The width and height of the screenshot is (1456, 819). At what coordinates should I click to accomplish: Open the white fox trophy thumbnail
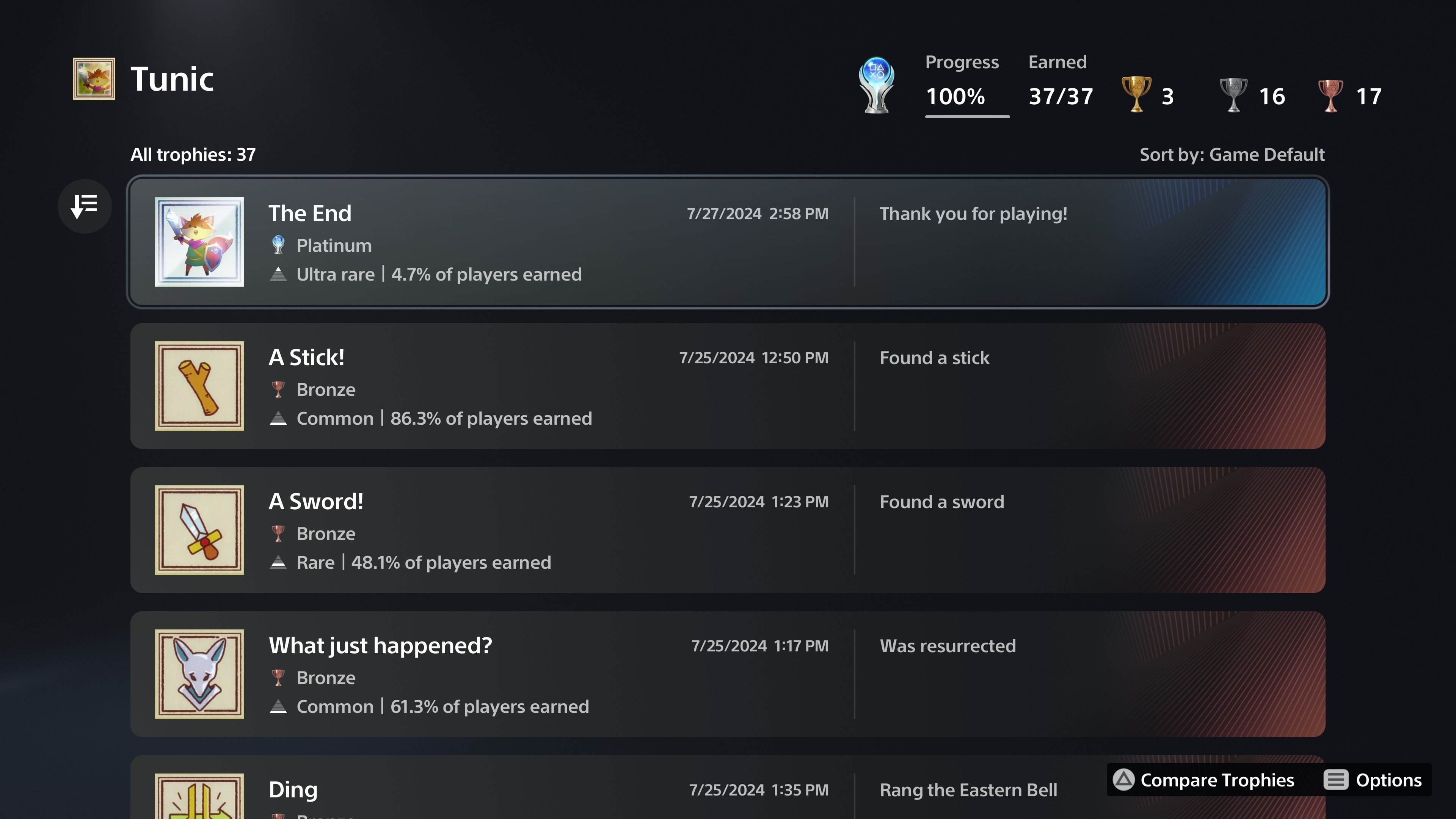pos(199,674)
